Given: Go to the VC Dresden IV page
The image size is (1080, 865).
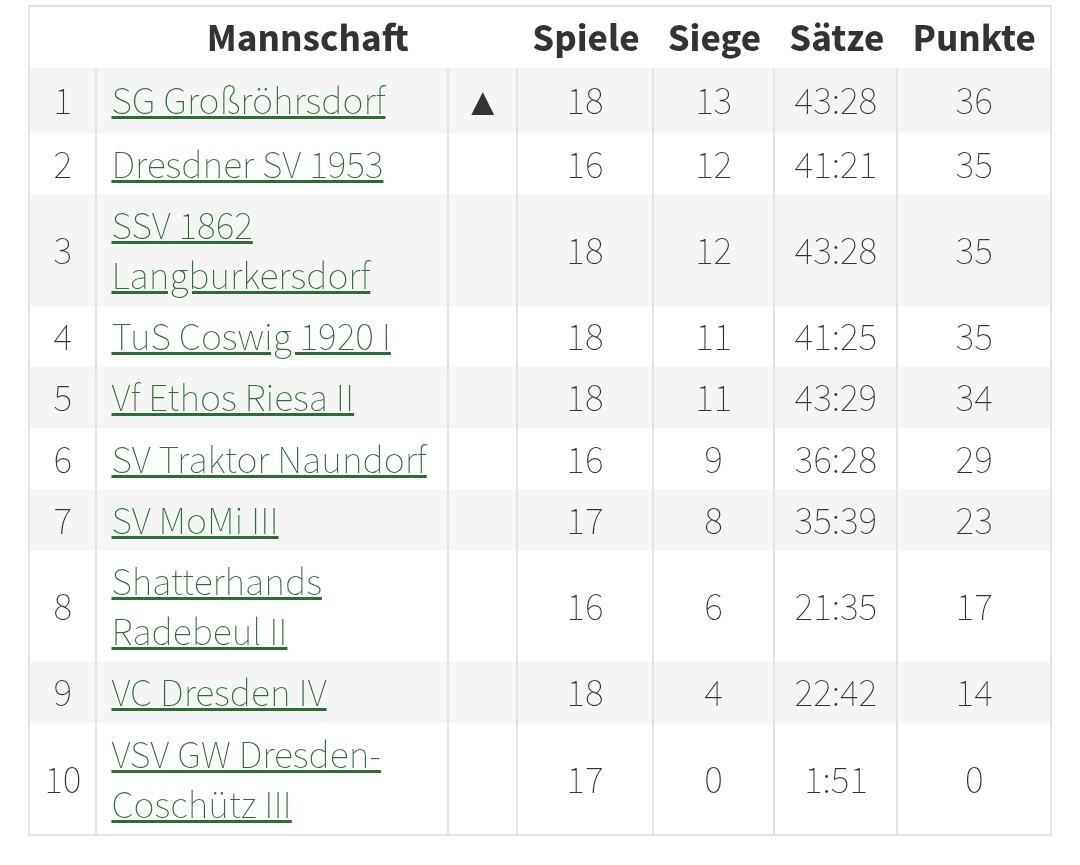Looking at the screenshot, I should pyautogui.click(x=219, y=694).
